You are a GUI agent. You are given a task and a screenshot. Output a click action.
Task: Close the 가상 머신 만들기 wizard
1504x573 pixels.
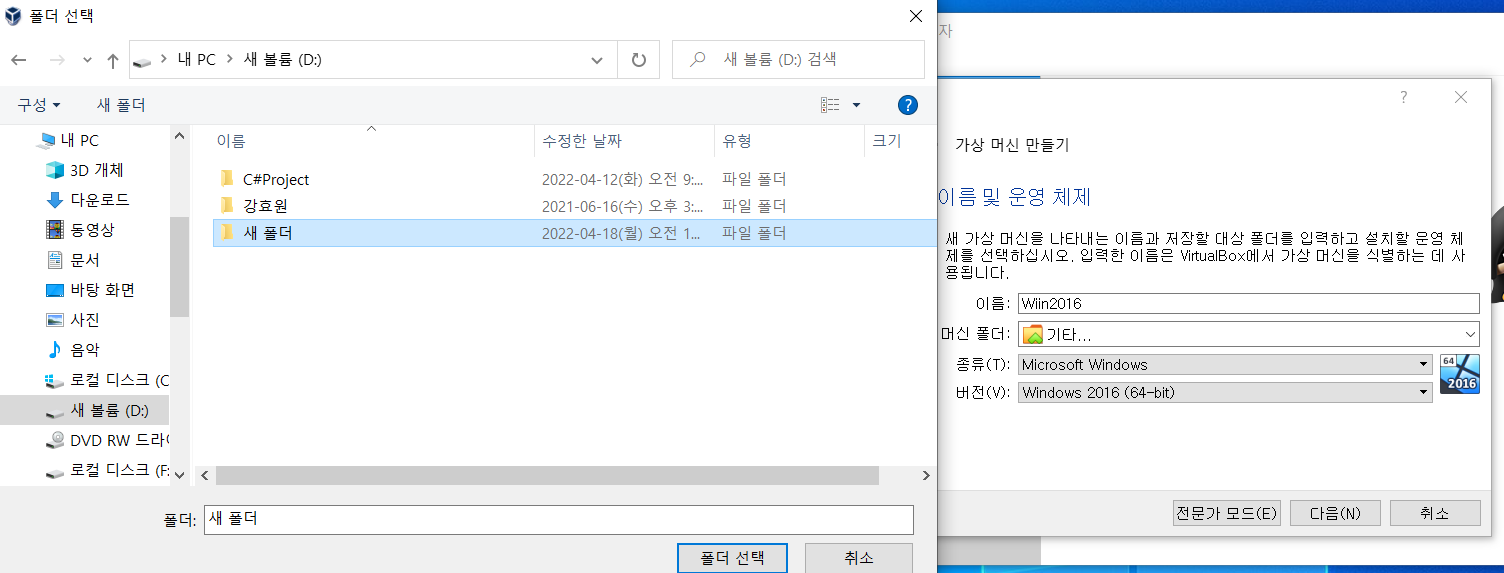(x=1461, y=97)
